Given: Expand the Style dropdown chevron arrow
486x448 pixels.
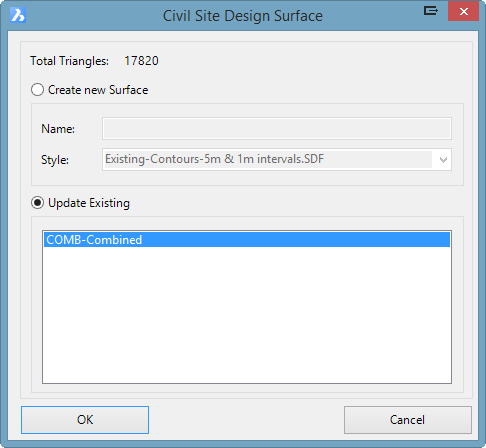Looking at the screenshot, I should [443, 160].
